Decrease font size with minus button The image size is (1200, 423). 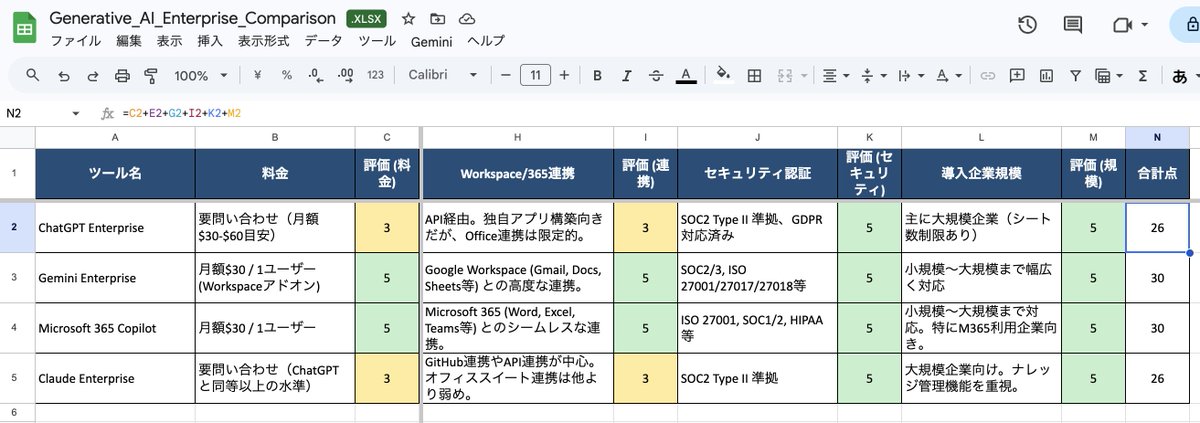click(x=506, y=75)
